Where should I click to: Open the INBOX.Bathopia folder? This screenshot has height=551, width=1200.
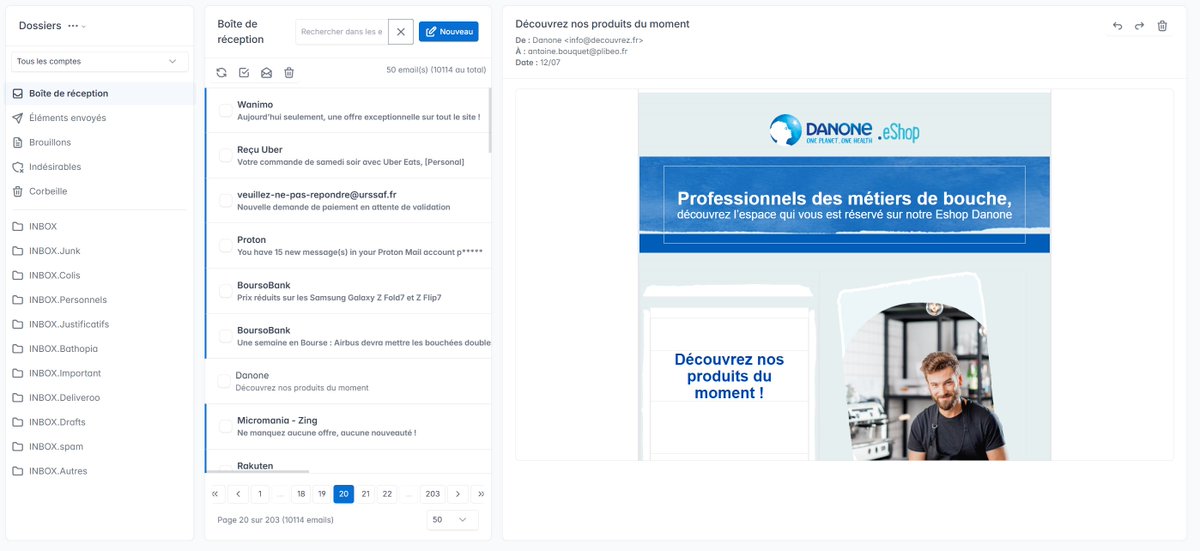coord(100,349)
